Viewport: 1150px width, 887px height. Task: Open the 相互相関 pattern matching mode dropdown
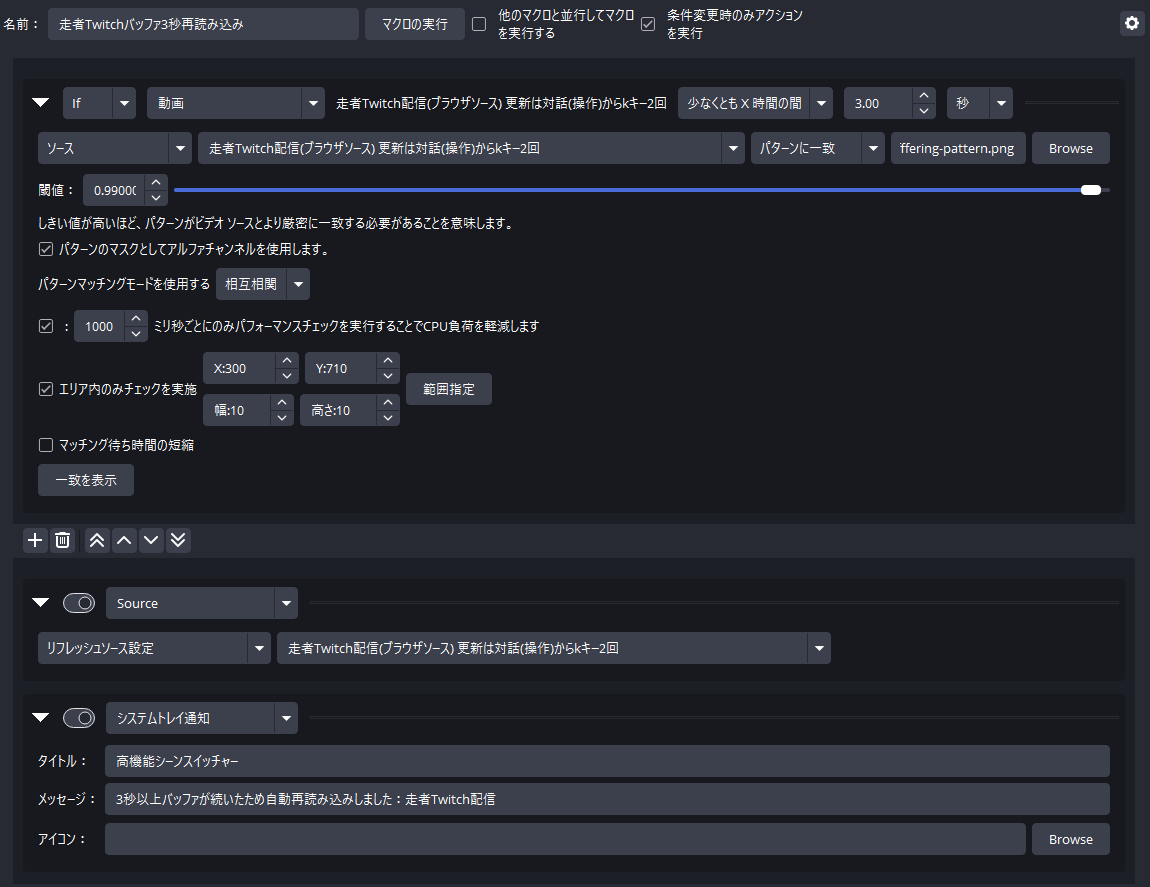[263, 285]
